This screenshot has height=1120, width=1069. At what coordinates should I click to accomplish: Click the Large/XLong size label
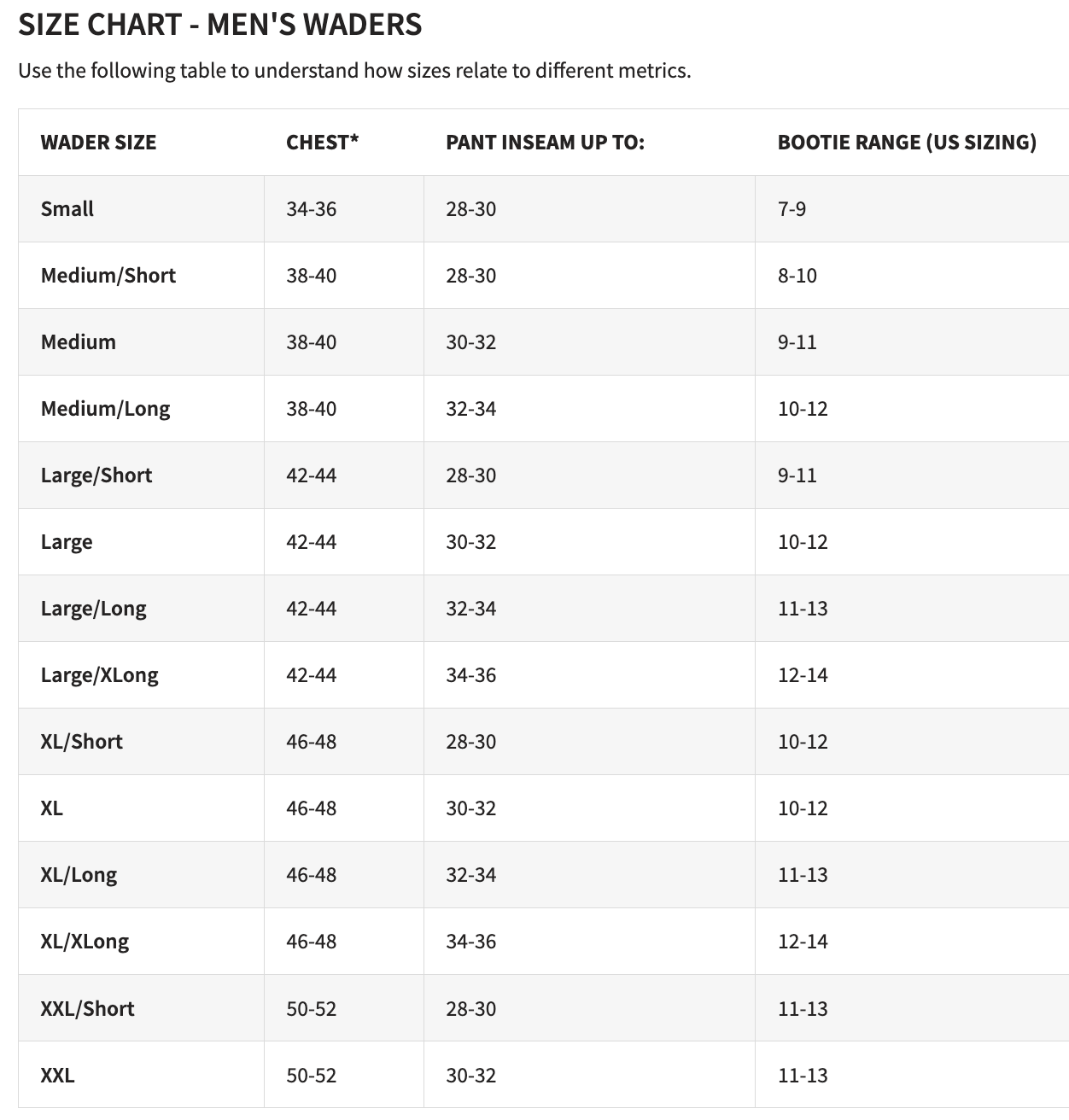pos(99,675)
